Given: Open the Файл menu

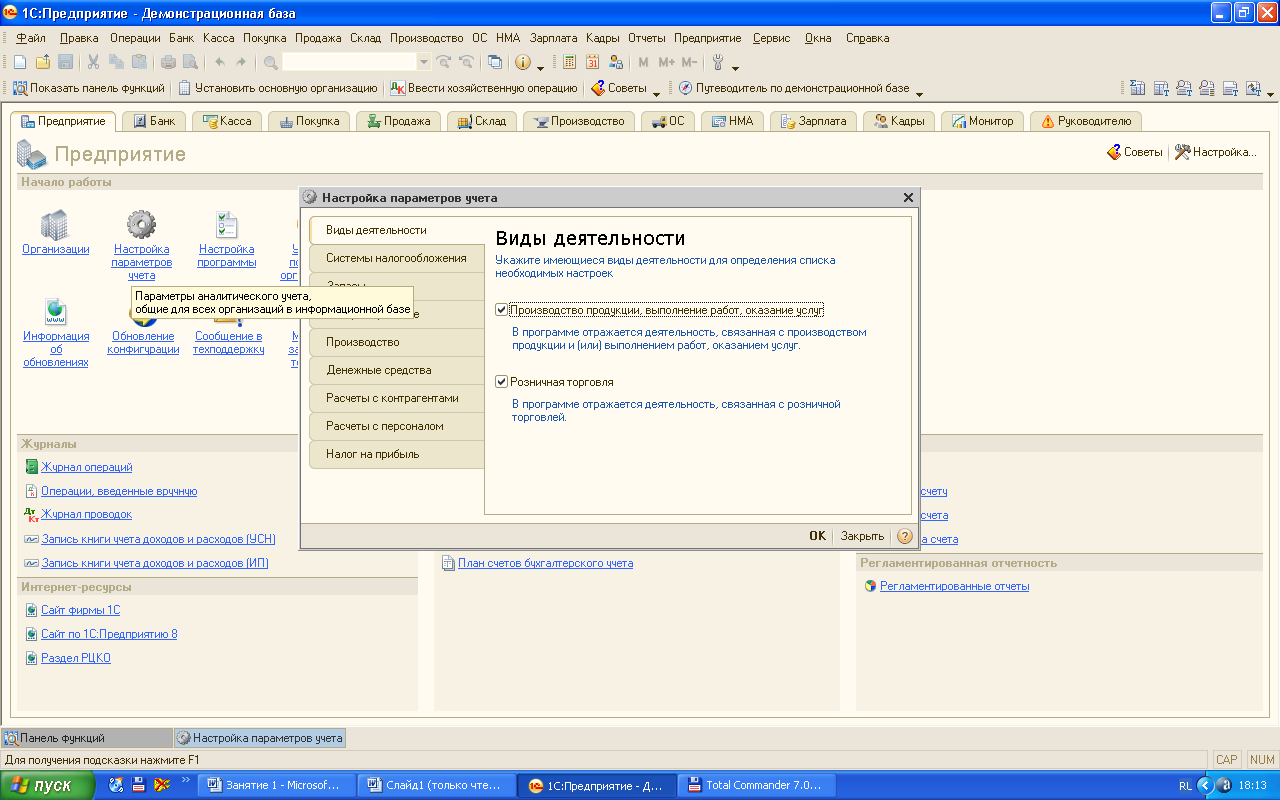Looking at the screenshot, I should point(31,38).
